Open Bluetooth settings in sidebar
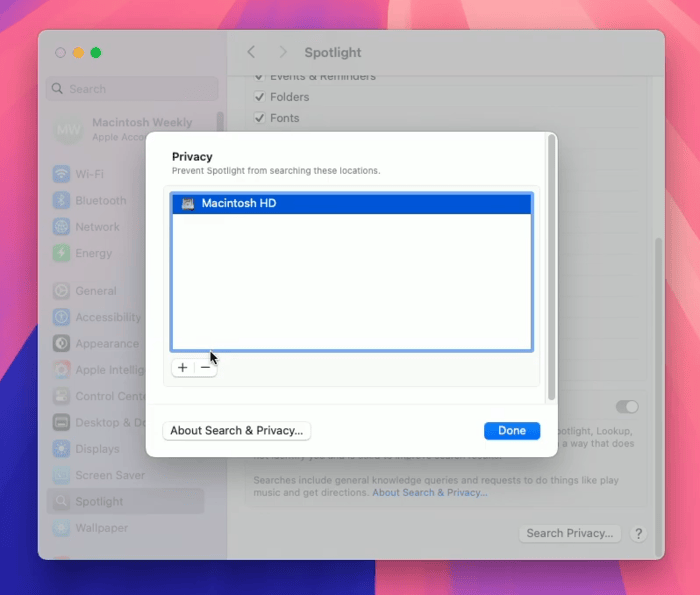Image resolution: width=700 pixels, height=595 pixels. [89, 200]
